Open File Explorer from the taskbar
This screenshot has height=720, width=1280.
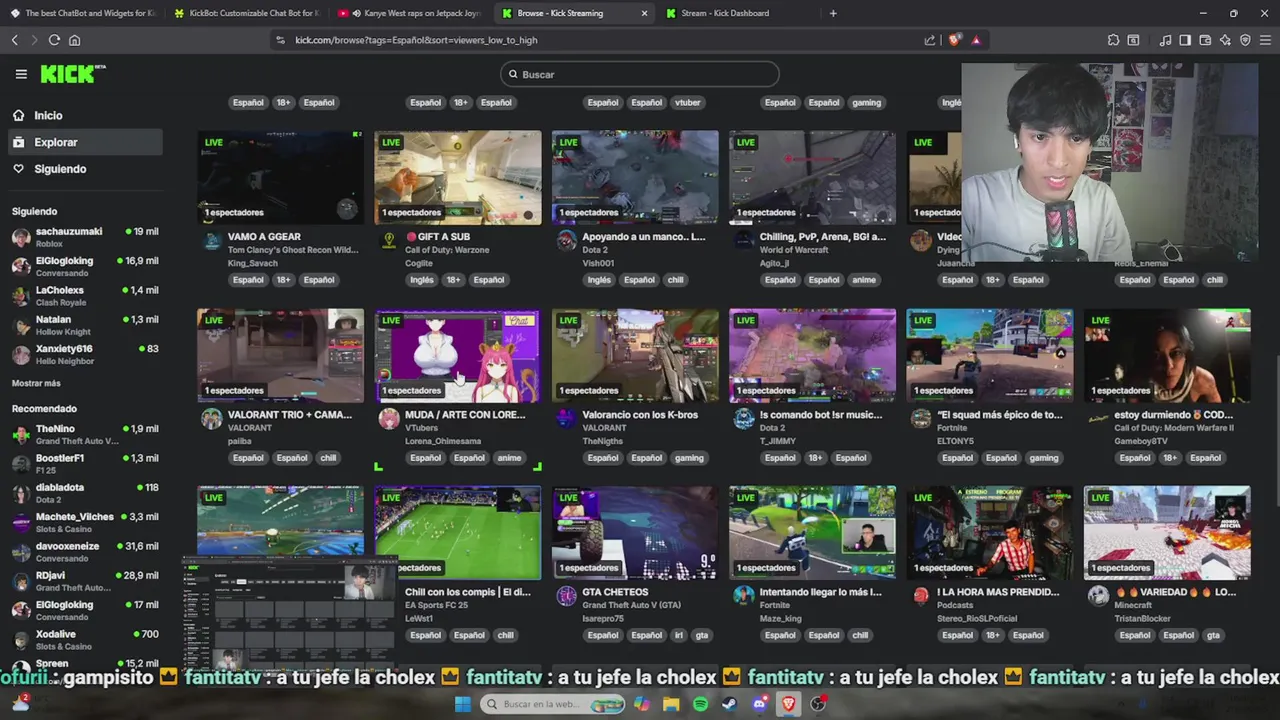pyautogui.click(x=670, y=704)
